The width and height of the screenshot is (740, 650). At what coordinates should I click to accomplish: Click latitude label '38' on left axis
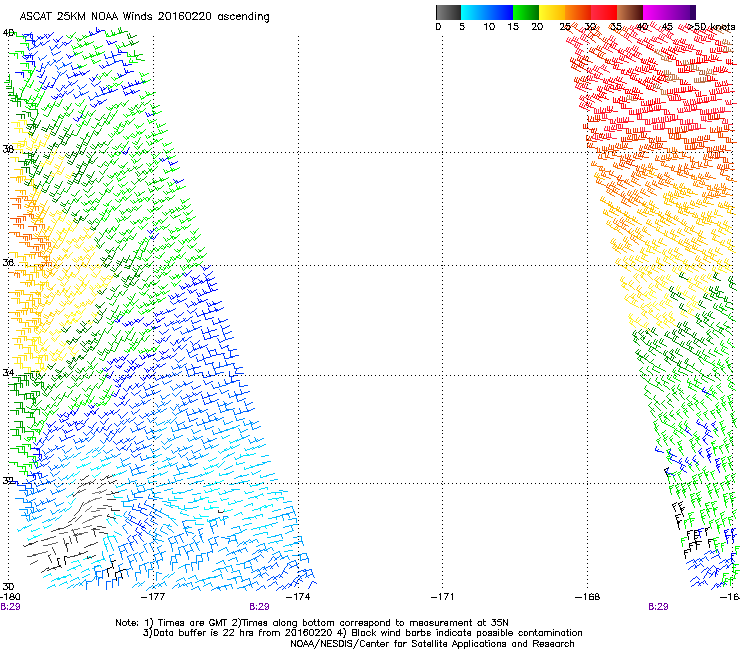(8, 149)
